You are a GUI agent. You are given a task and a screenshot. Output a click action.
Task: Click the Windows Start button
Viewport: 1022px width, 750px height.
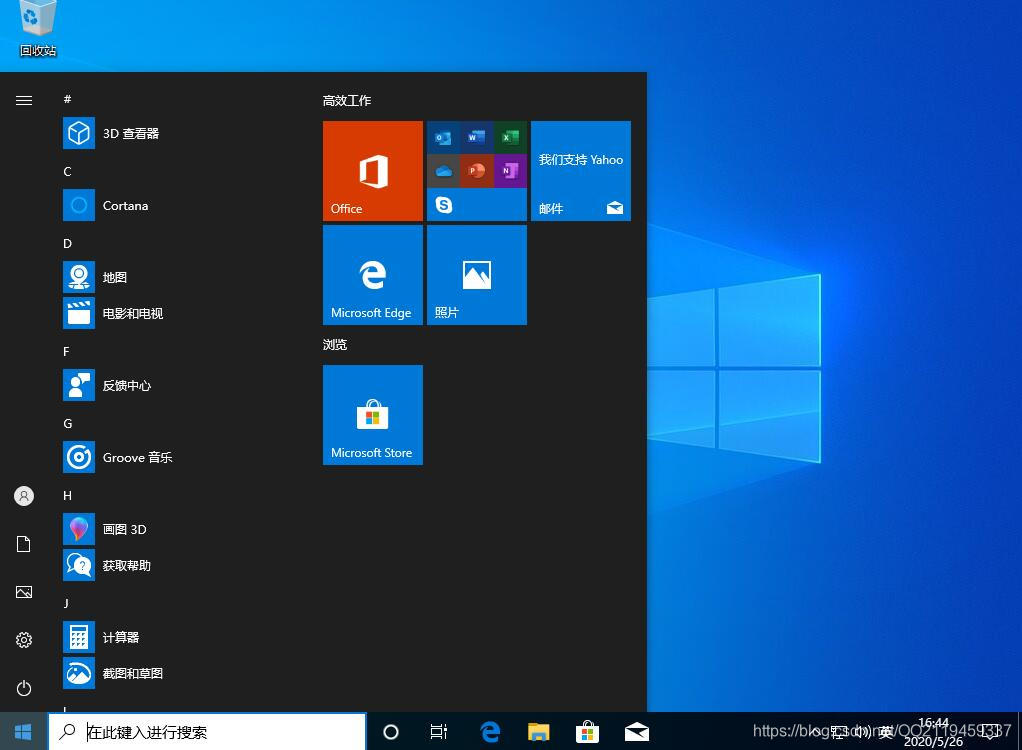[x=23, y=732]
